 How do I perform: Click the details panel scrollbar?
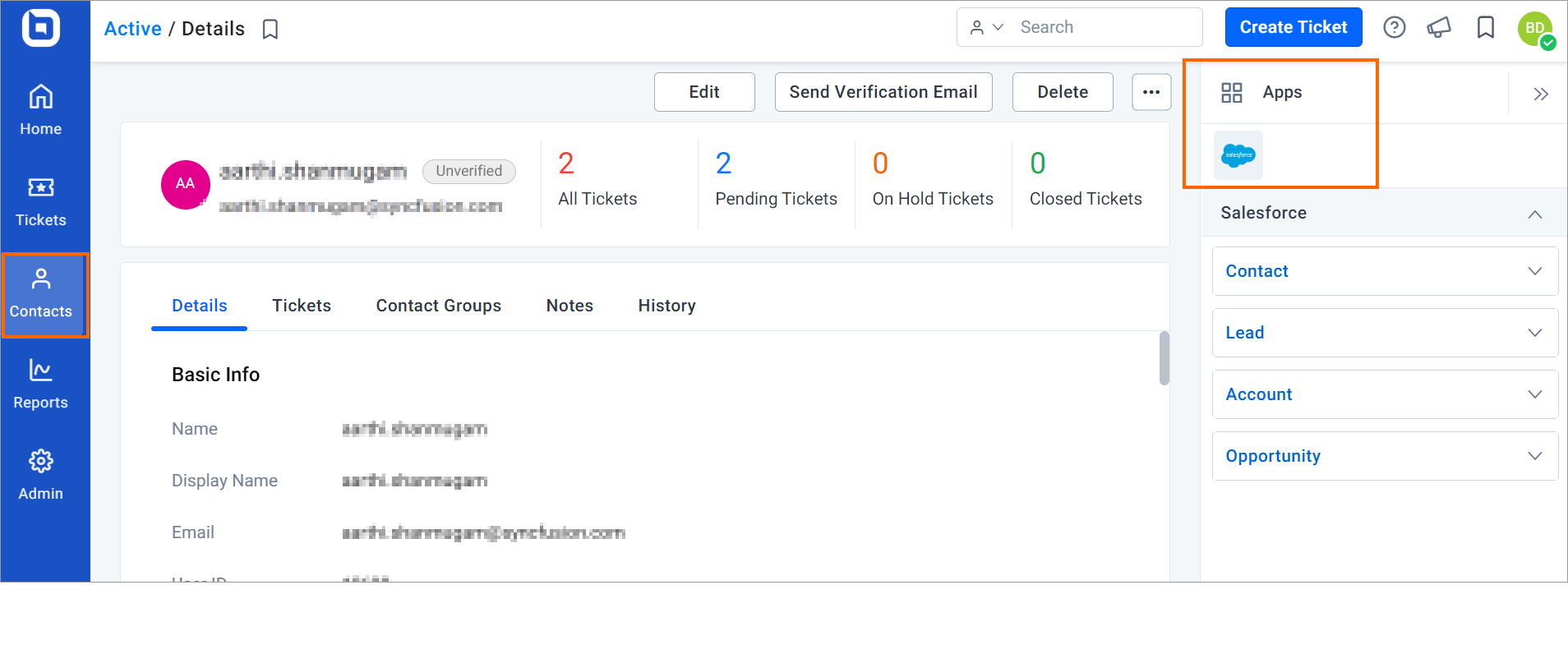click(x=1164, y=358)
